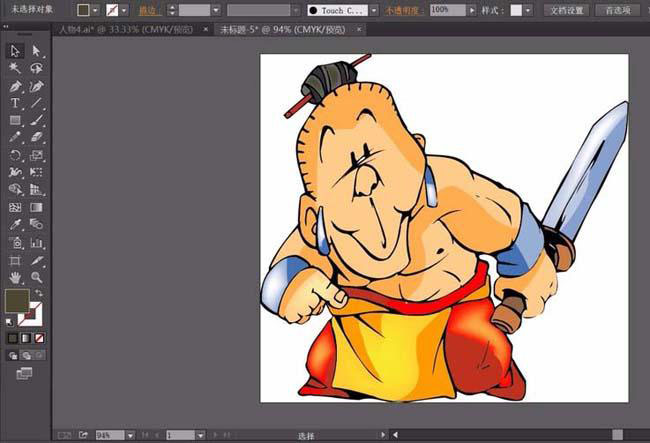The height and width of the screenshot is (443, 650).
Task: Enable Draw Normal mode
Action: 13,356
